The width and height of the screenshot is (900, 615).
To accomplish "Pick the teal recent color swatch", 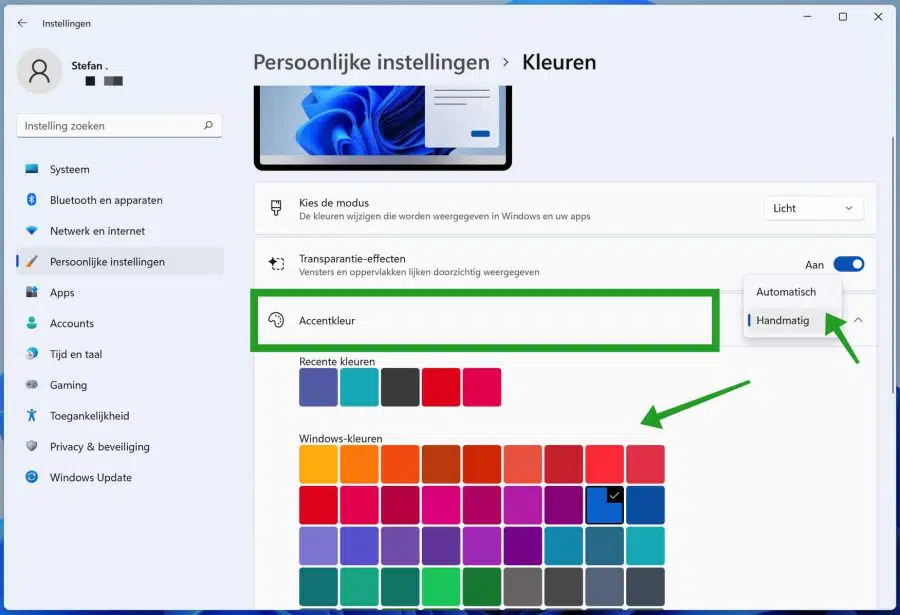I will (x=359, y=387).
